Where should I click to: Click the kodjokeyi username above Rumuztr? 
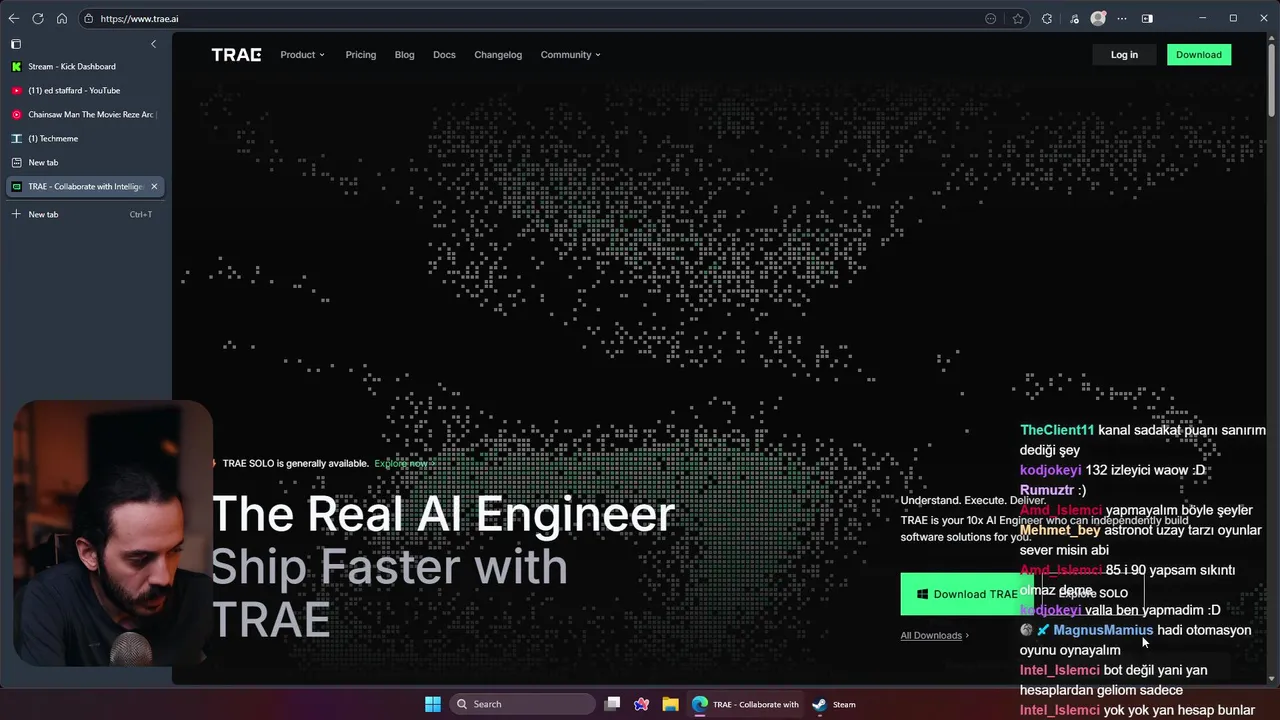(1050, 470)
